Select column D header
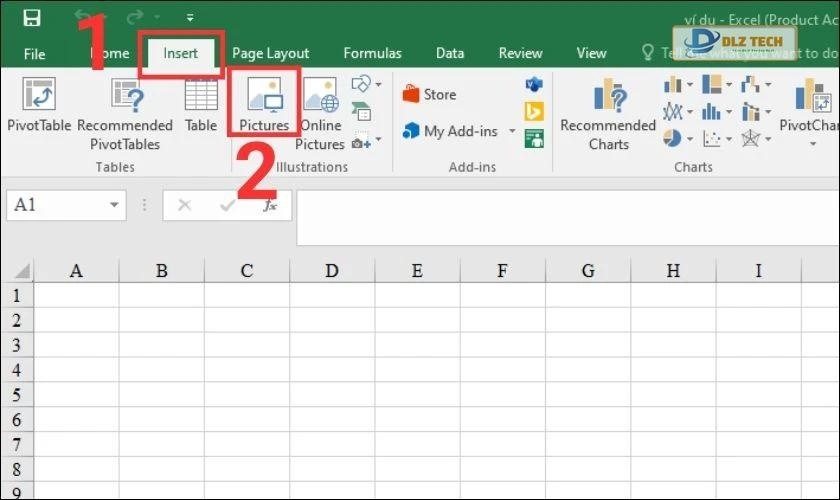This screenshot has width=840, height=500. (332, 271)
